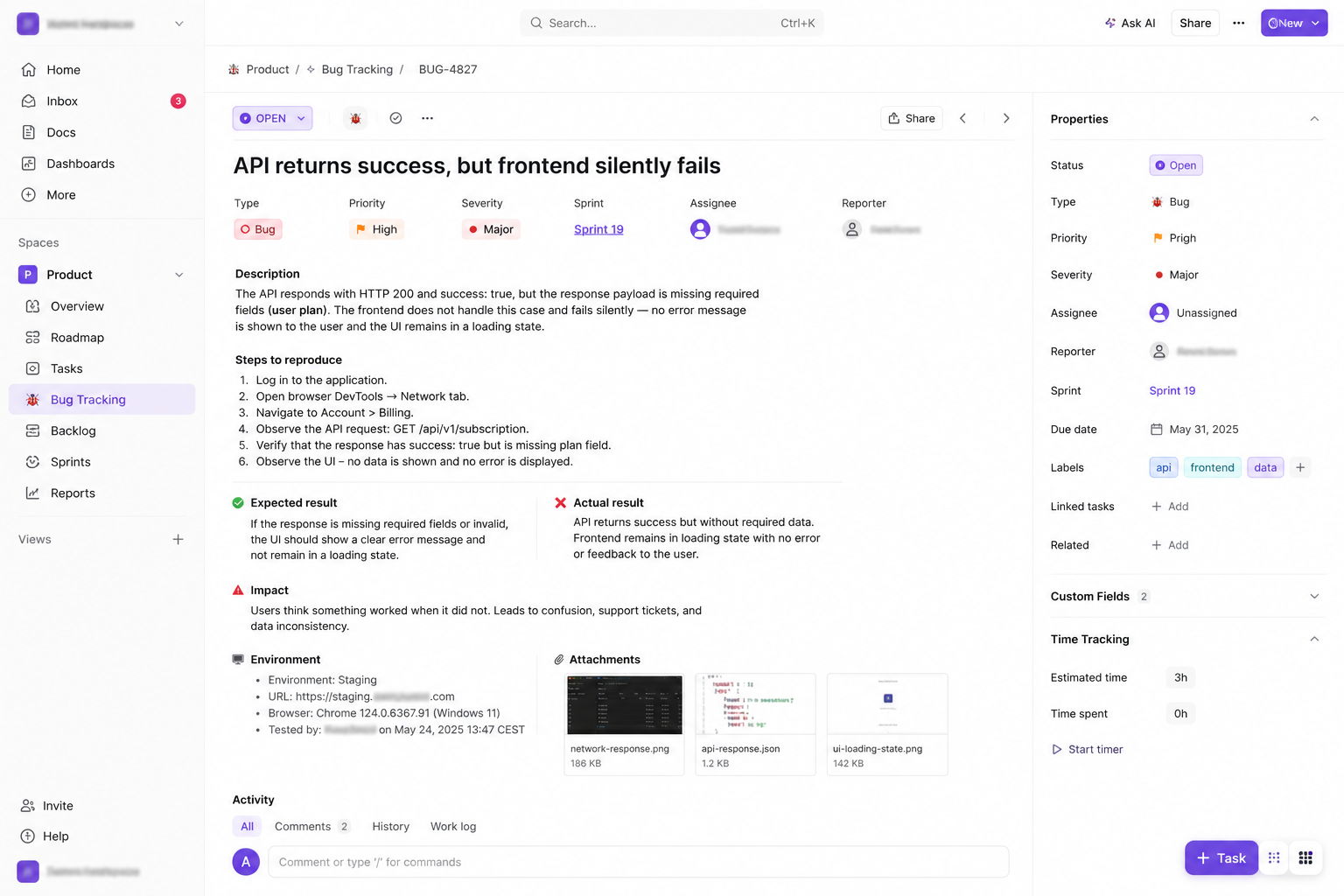
Task: Focus the comment input field
Action: (639, 862)
